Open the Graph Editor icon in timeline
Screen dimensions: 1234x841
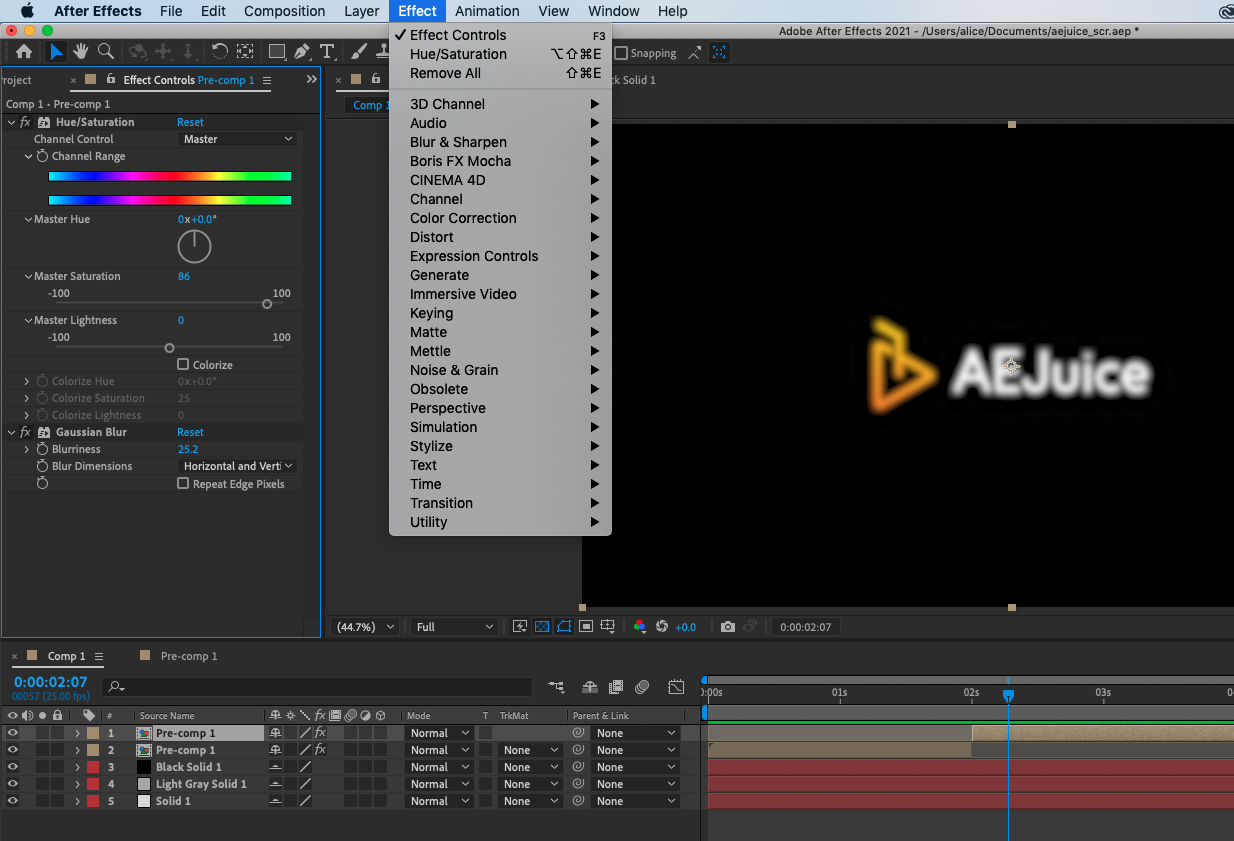click(677, 687)
